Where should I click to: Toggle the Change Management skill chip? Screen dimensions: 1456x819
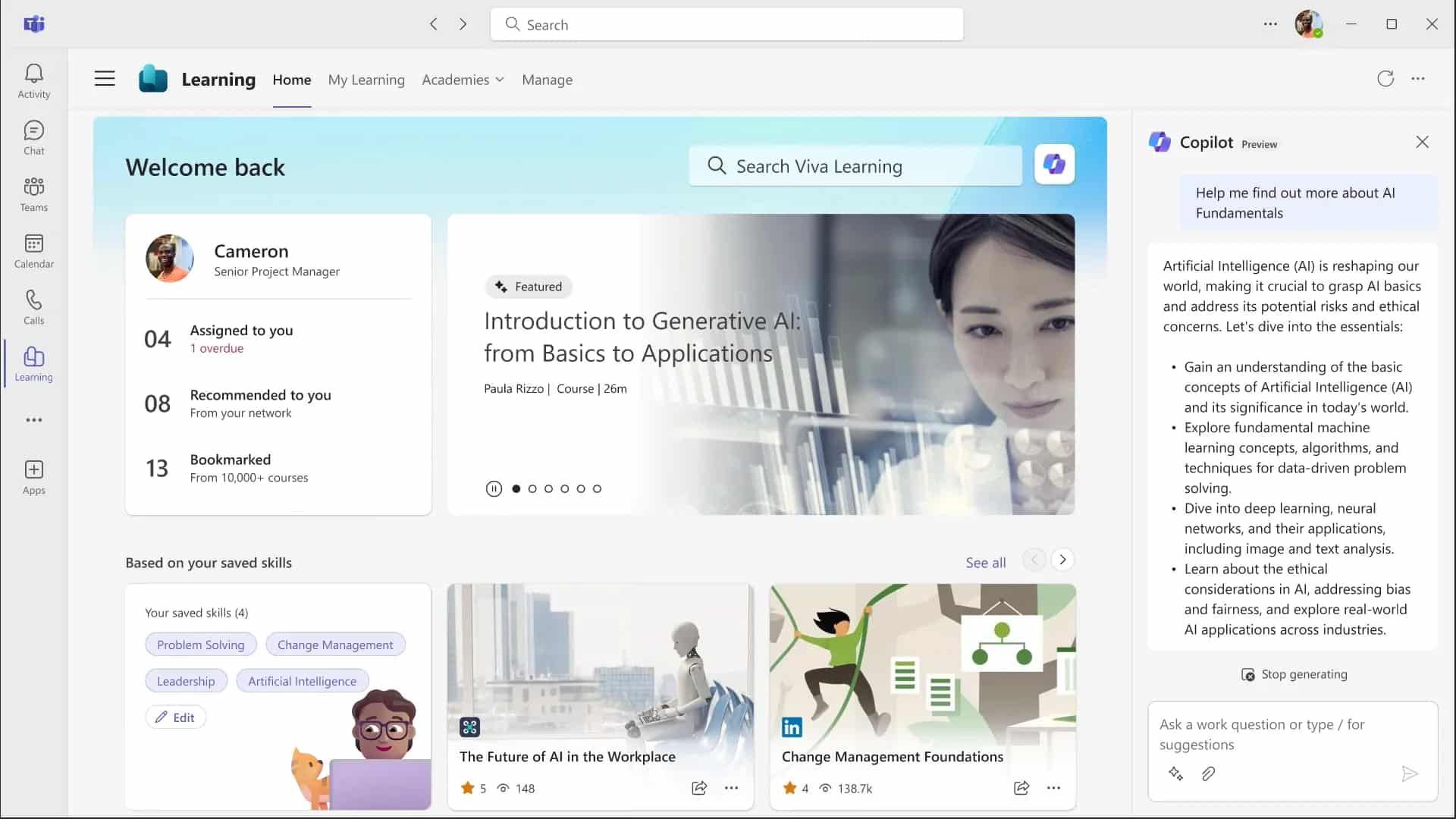click(x=335, y=645)
